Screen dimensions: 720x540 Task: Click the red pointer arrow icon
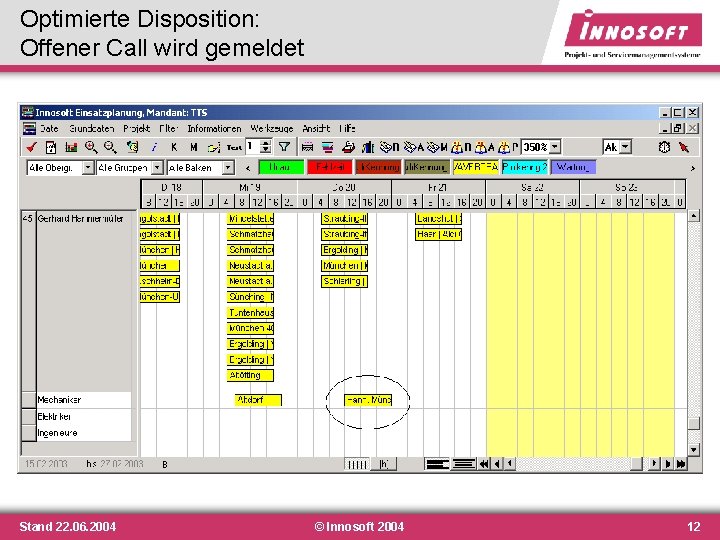pyautogui.click(x=684, y=147)
